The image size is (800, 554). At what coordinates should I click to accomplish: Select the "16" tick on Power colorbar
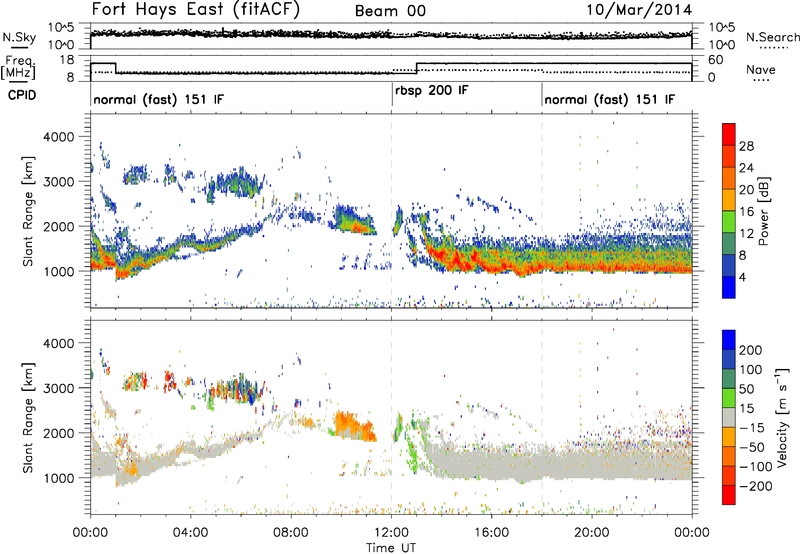[x=746, y=212]
